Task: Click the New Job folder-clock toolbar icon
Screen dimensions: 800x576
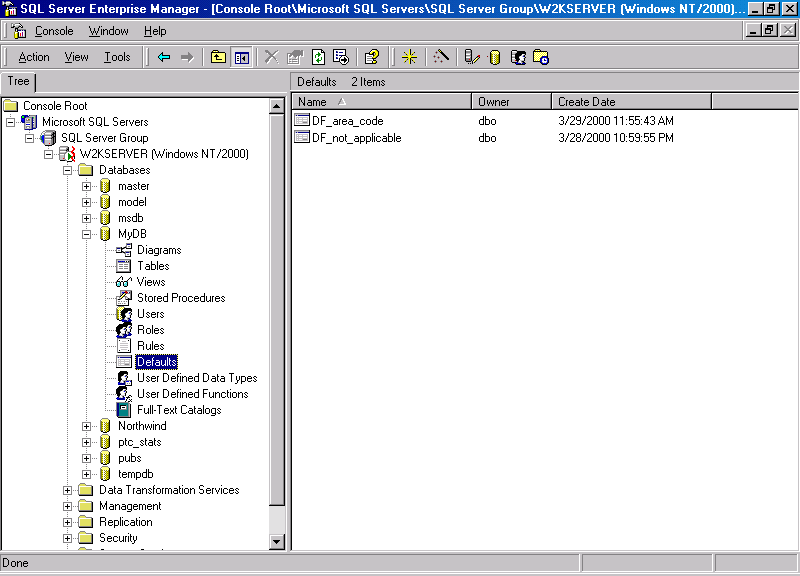Action: pyautogui.click(x=541, y=57)
